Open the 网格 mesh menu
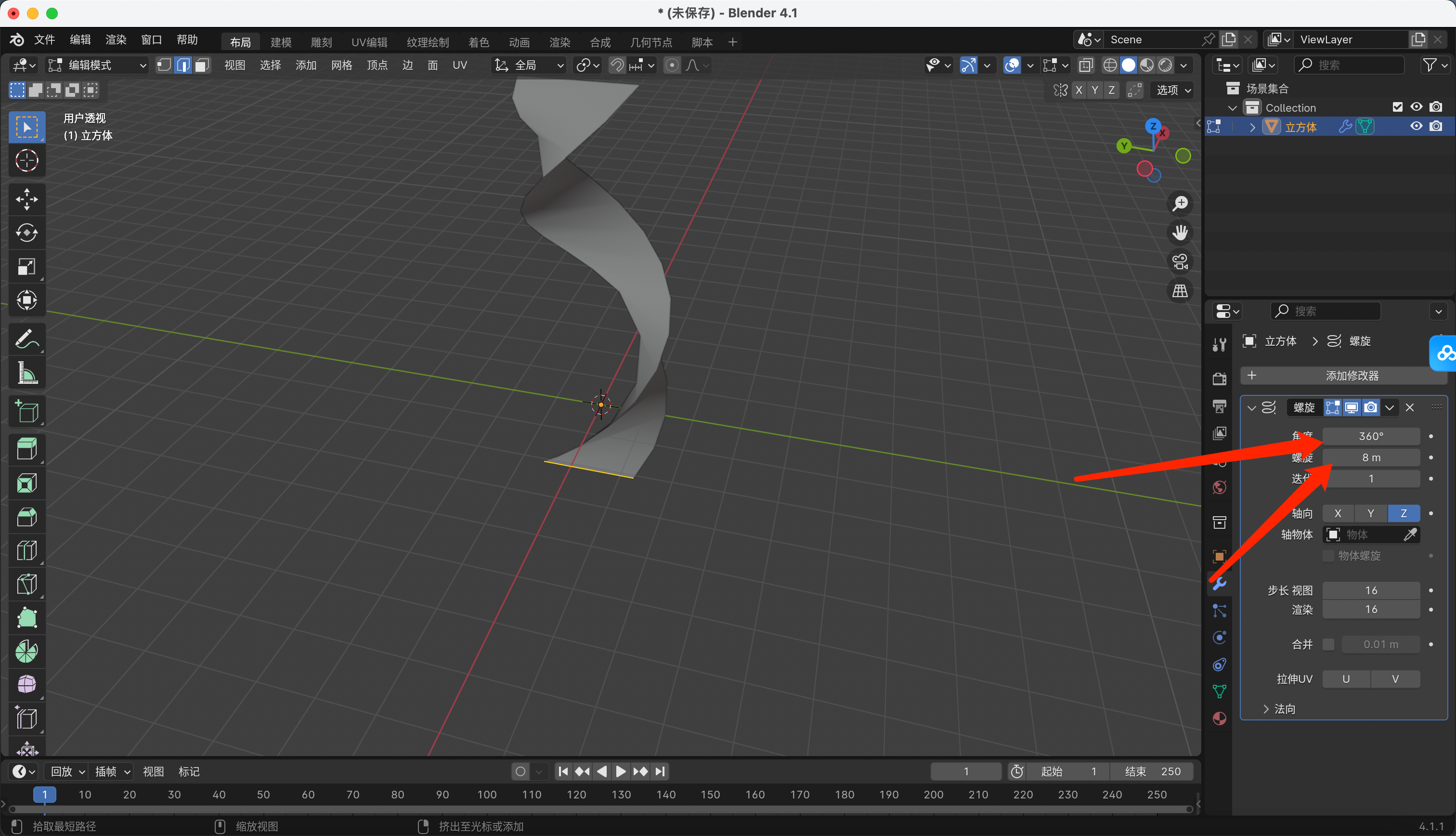Image resolution: width=1456 pixels, height=836 pixels. pos(341,65)
